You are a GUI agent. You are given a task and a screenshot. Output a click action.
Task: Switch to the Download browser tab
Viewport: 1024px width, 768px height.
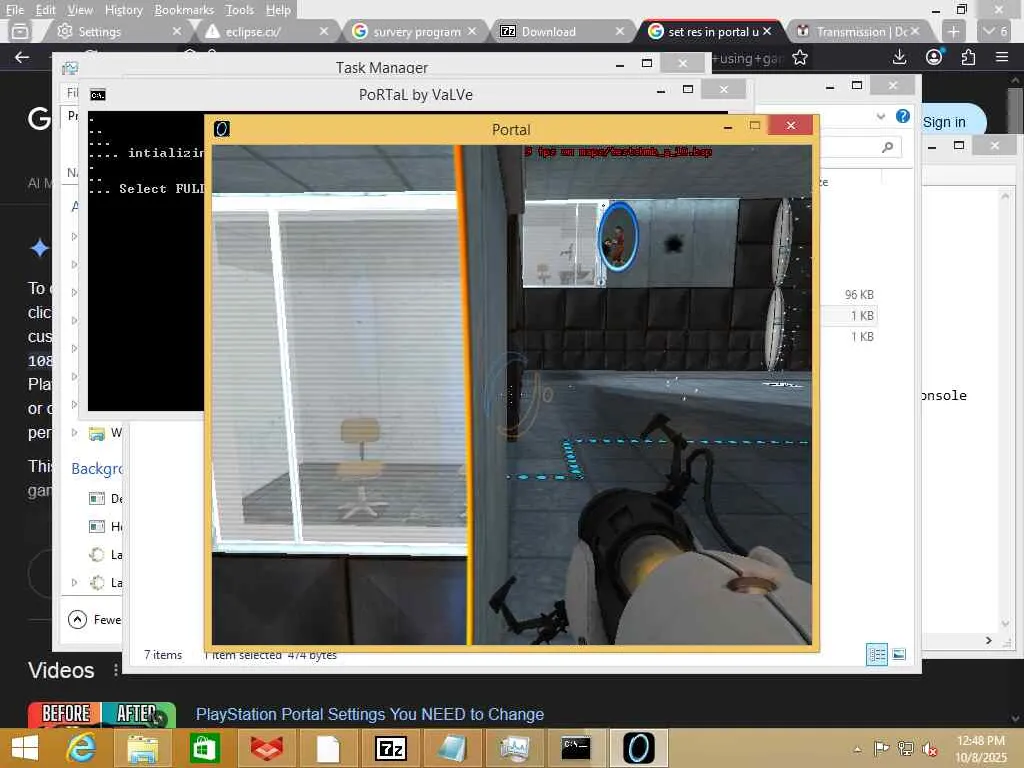tap(562, 31)
